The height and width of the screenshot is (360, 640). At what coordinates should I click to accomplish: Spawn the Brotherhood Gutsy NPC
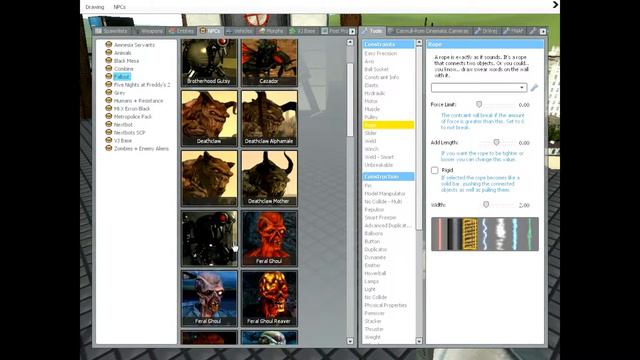tap(209, 62)
